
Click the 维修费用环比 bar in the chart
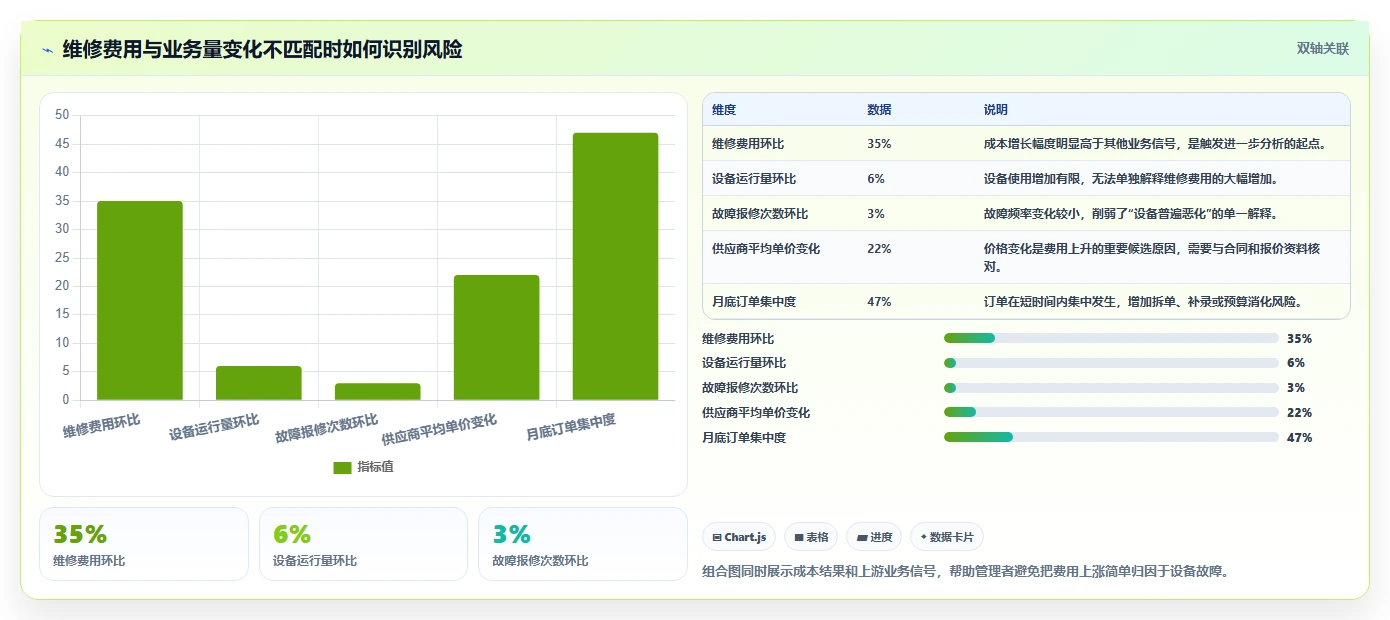coord(140,301)
